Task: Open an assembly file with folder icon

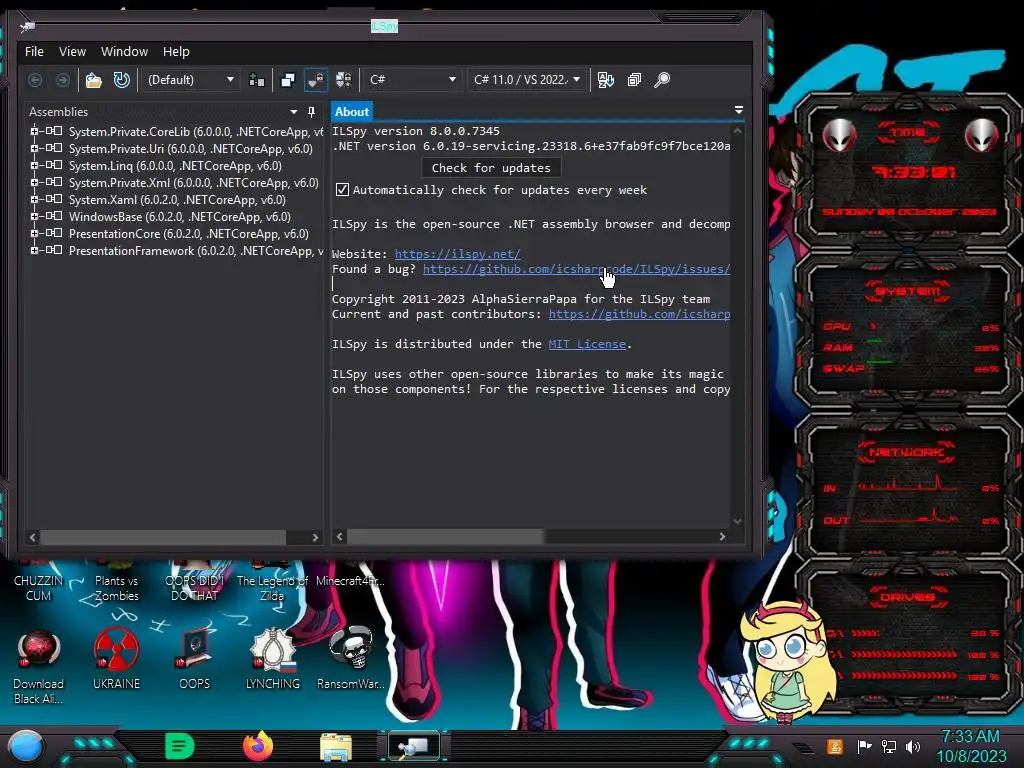Action: (x=94, y=80)
